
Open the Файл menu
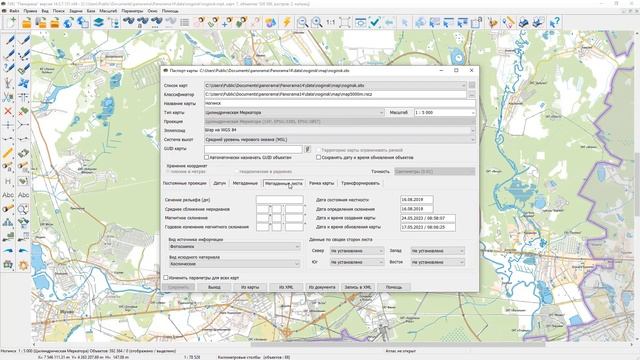(x=14, y=11)
